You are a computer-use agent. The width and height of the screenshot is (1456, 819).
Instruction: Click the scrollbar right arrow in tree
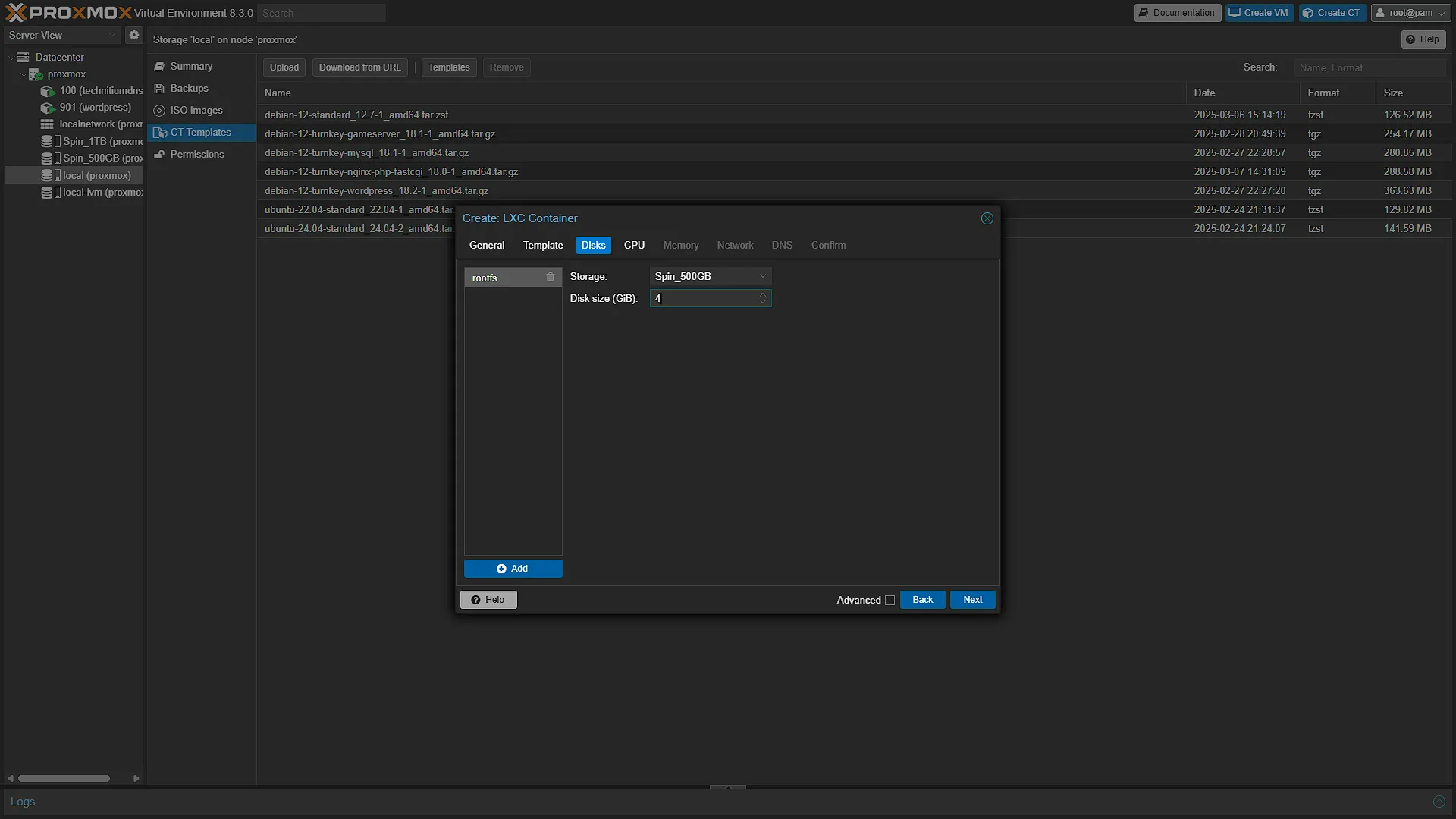tap(136, 778)
